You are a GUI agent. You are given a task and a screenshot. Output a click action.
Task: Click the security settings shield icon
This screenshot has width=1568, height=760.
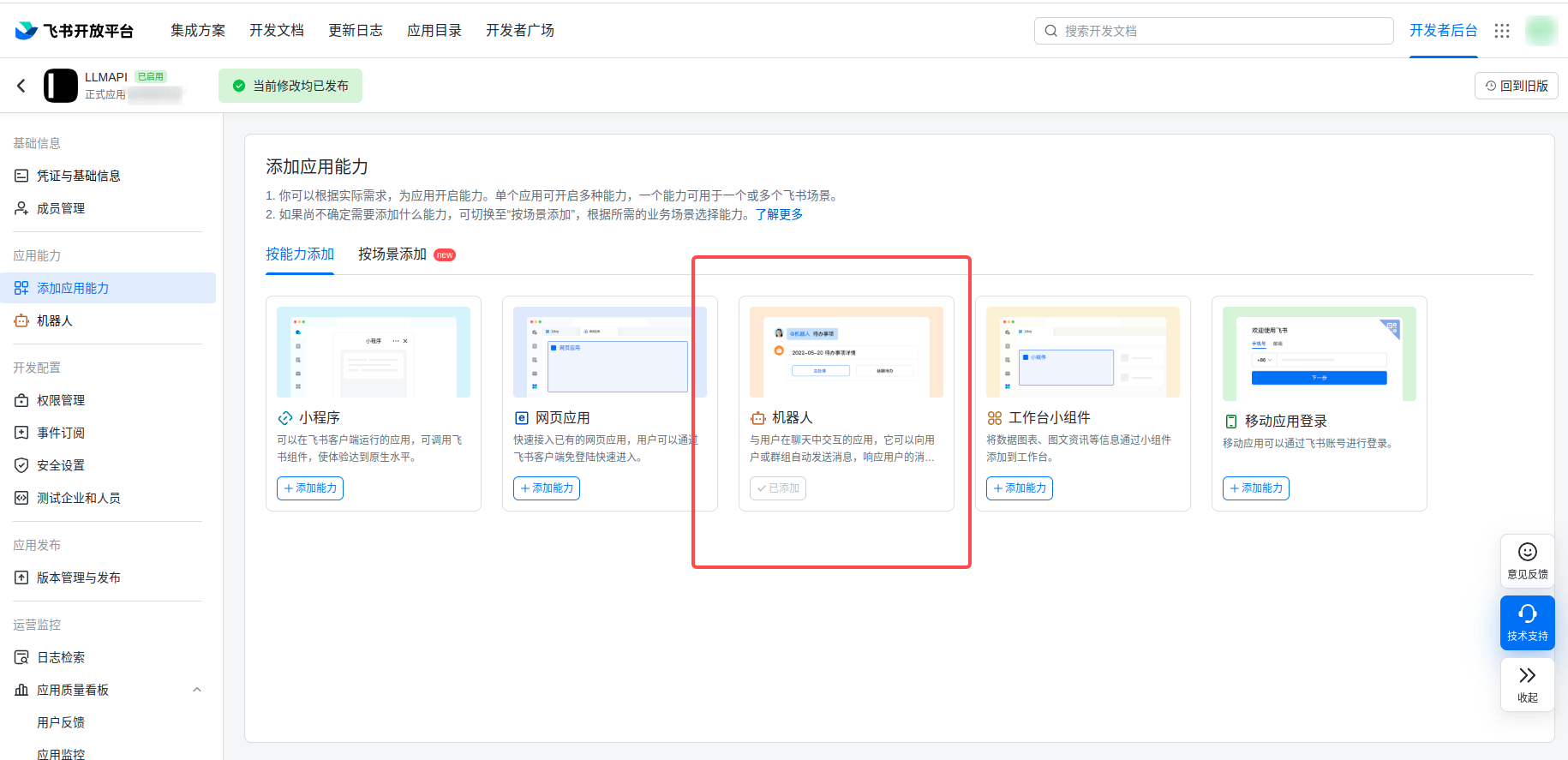21,465
